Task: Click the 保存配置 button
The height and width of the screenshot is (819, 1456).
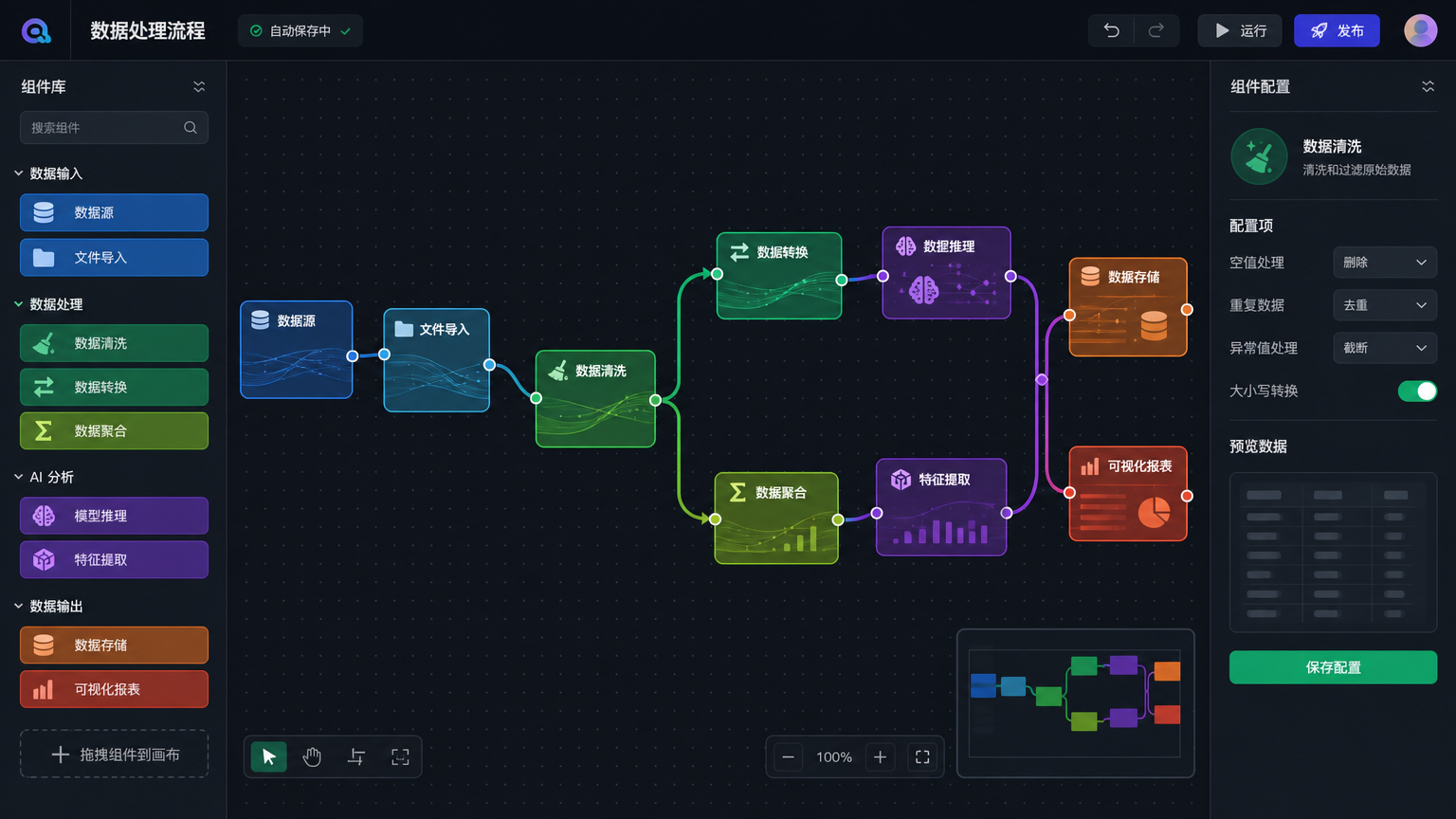Action: point(1333,667)
